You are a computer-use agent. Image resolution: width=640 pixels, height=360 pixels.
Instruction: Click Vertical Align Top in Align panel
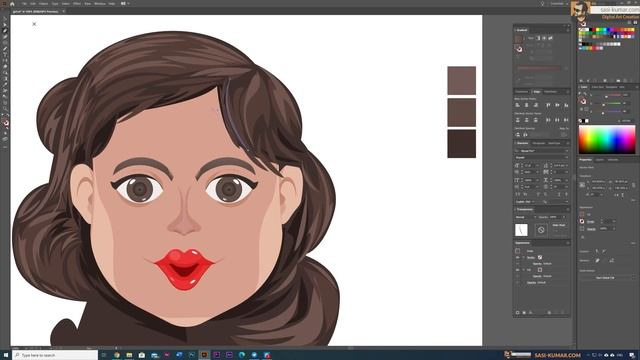point(548,105)
